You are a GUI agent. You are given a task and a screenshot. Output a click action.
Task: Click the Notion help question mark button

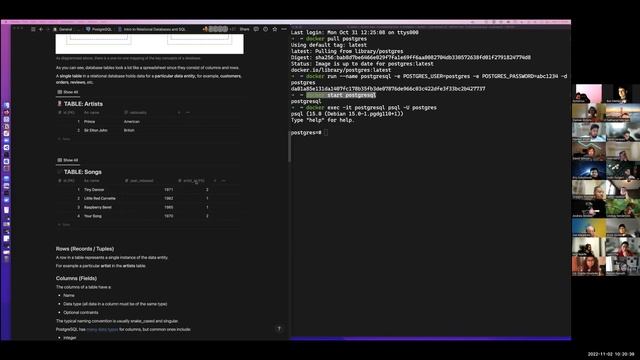click(x=279, y=329)
